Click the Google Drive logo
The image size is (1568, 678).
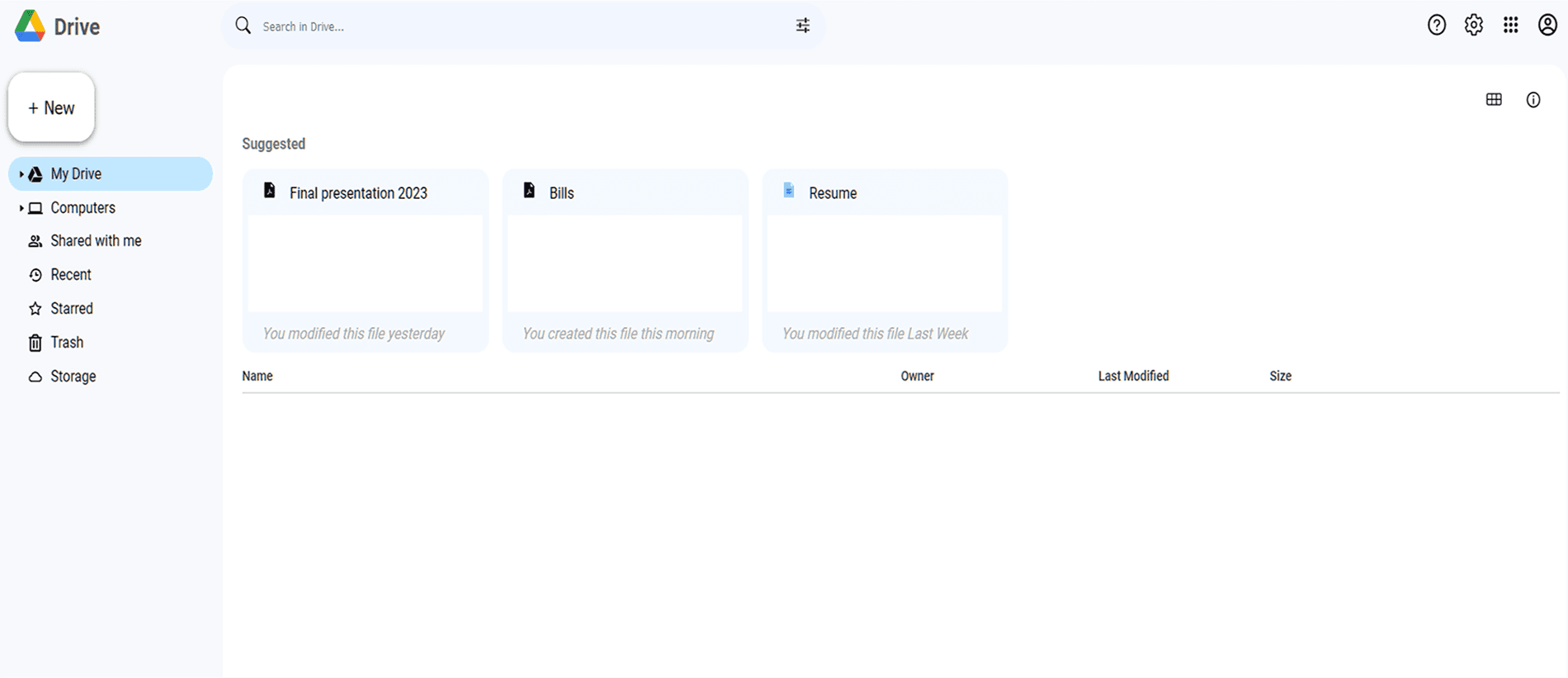click(x=31, y=26)
